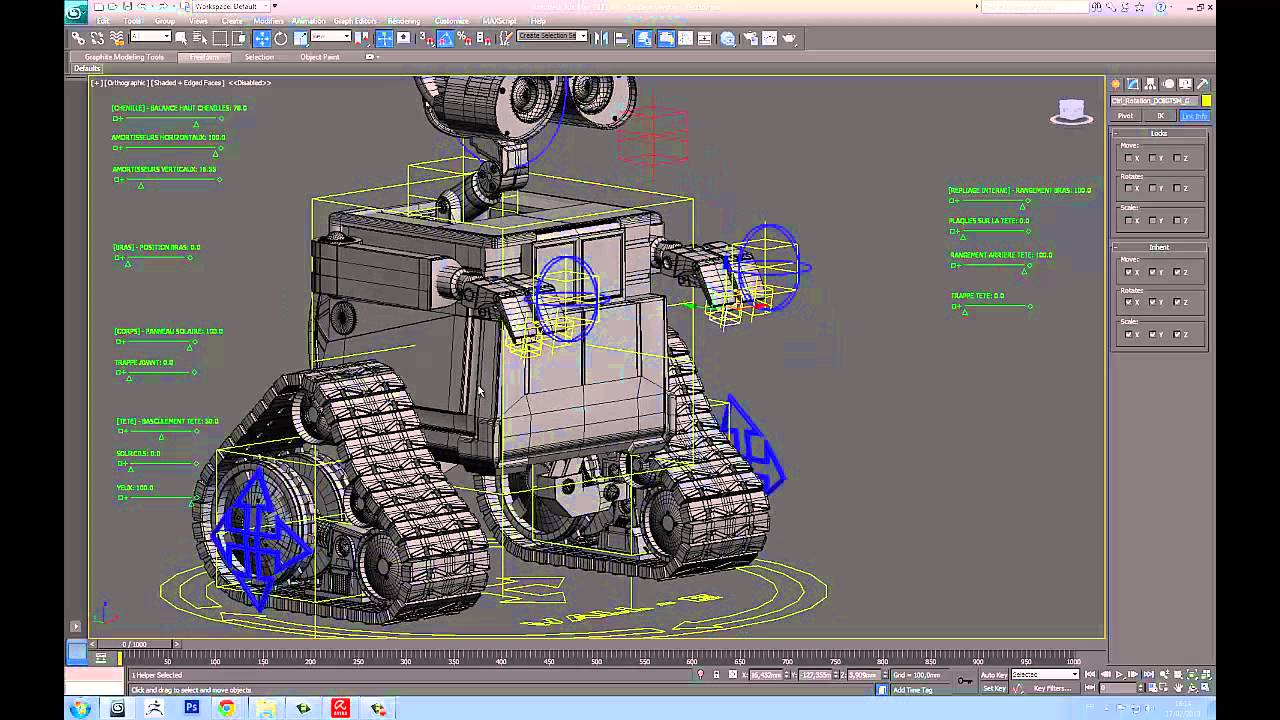Click the Align tool icon
Screen dimensions: 1280x720
[x=621, y=38]
